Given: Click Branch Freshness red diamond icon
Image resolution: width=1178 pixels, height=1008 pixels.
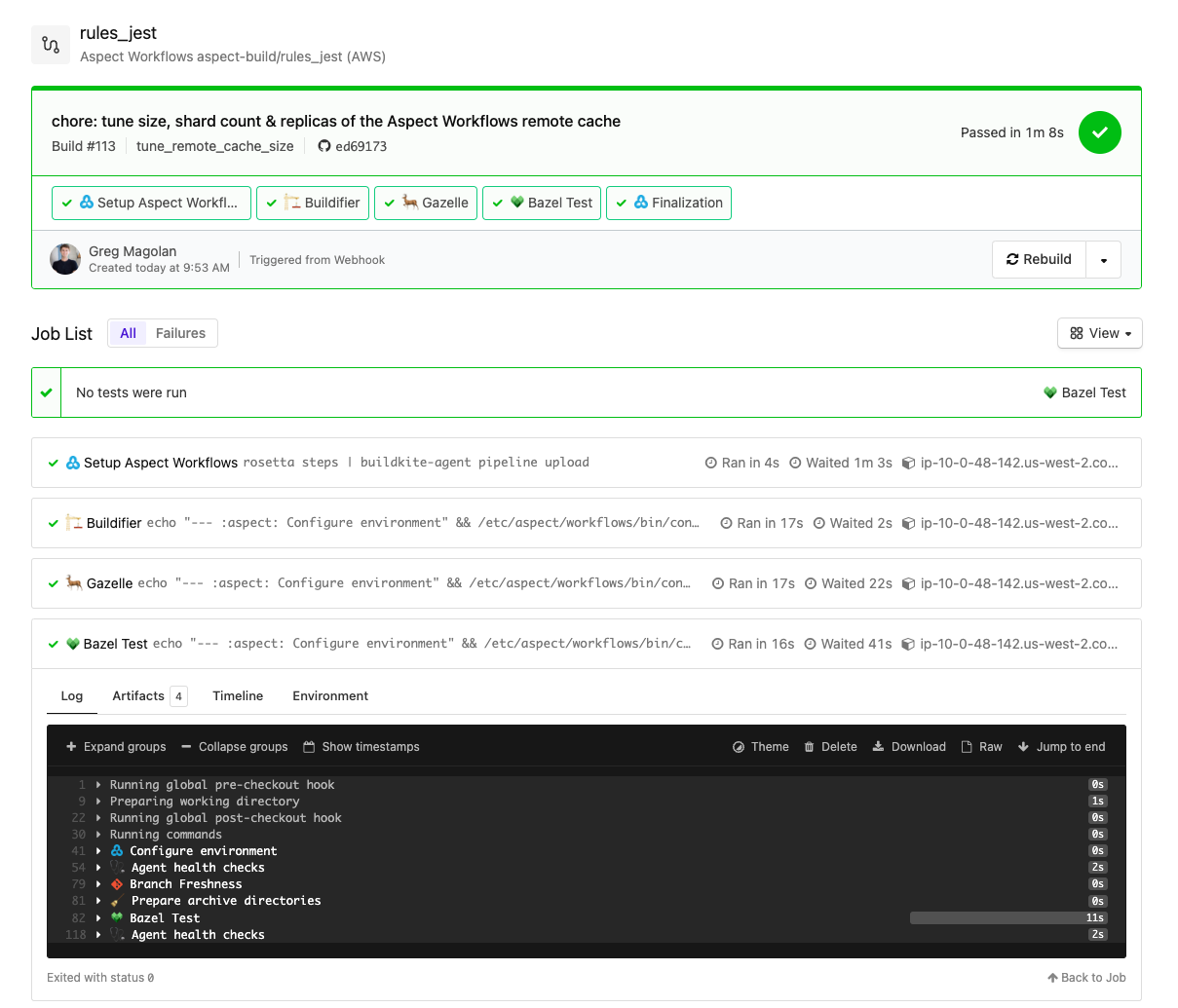Looking at the screenshot, I should pos(117,884).
